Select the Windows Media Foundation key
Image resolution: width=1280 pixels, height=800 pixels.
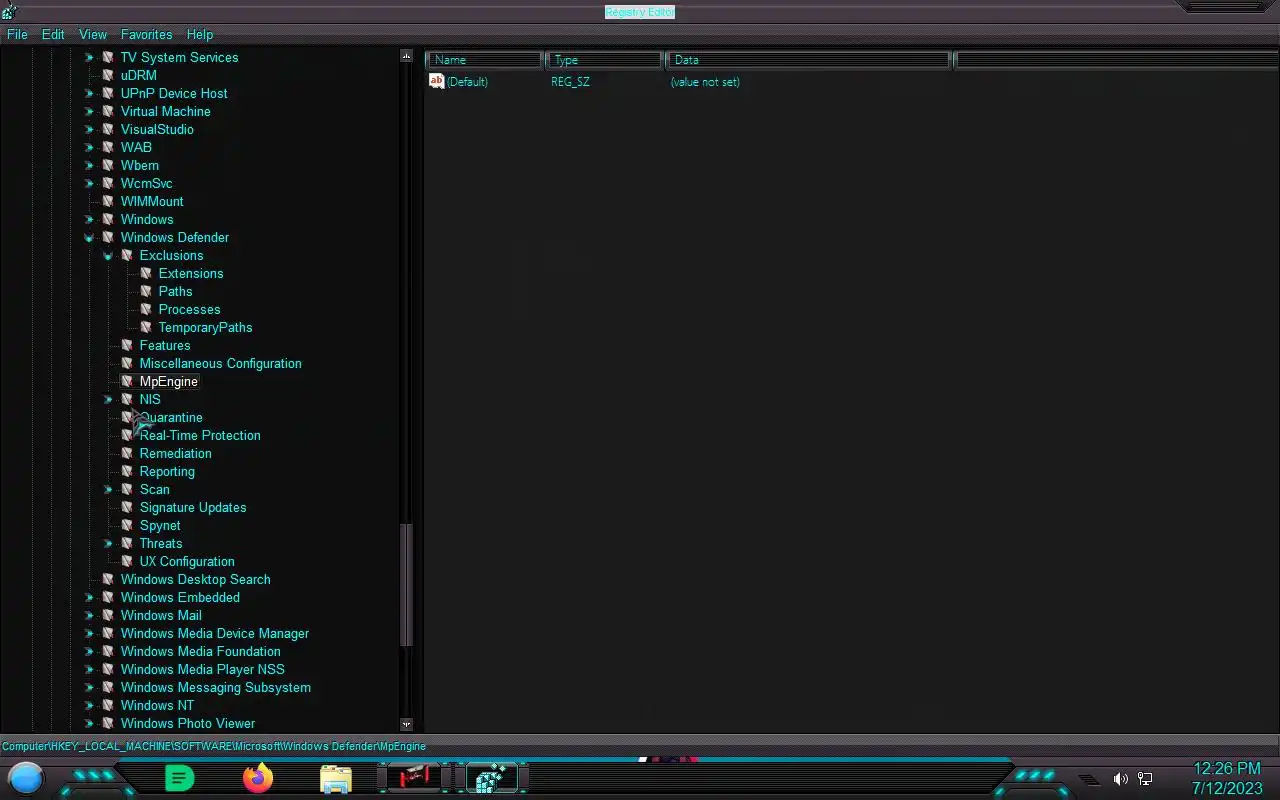pos(200,651)
